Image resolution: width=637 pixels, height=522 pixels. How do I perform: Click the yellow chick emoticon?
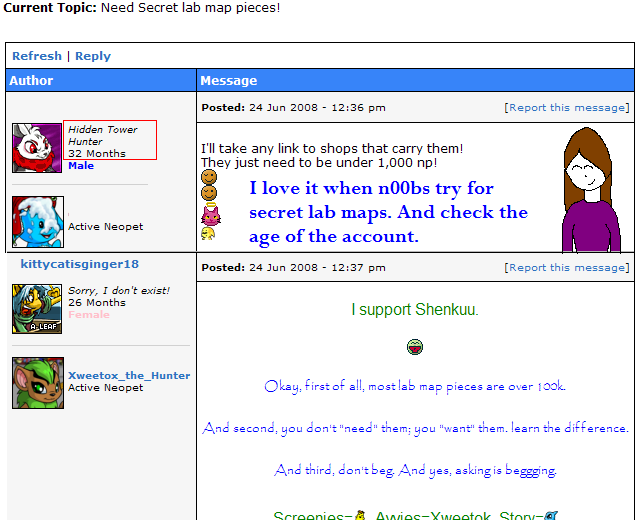[x=208, y=234]
